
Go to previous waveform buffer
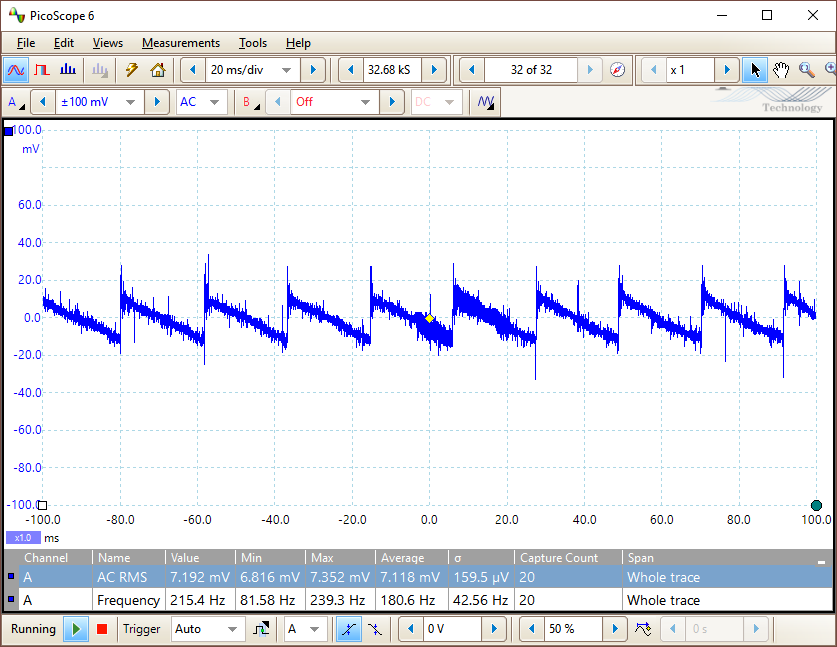pos(471,70)
